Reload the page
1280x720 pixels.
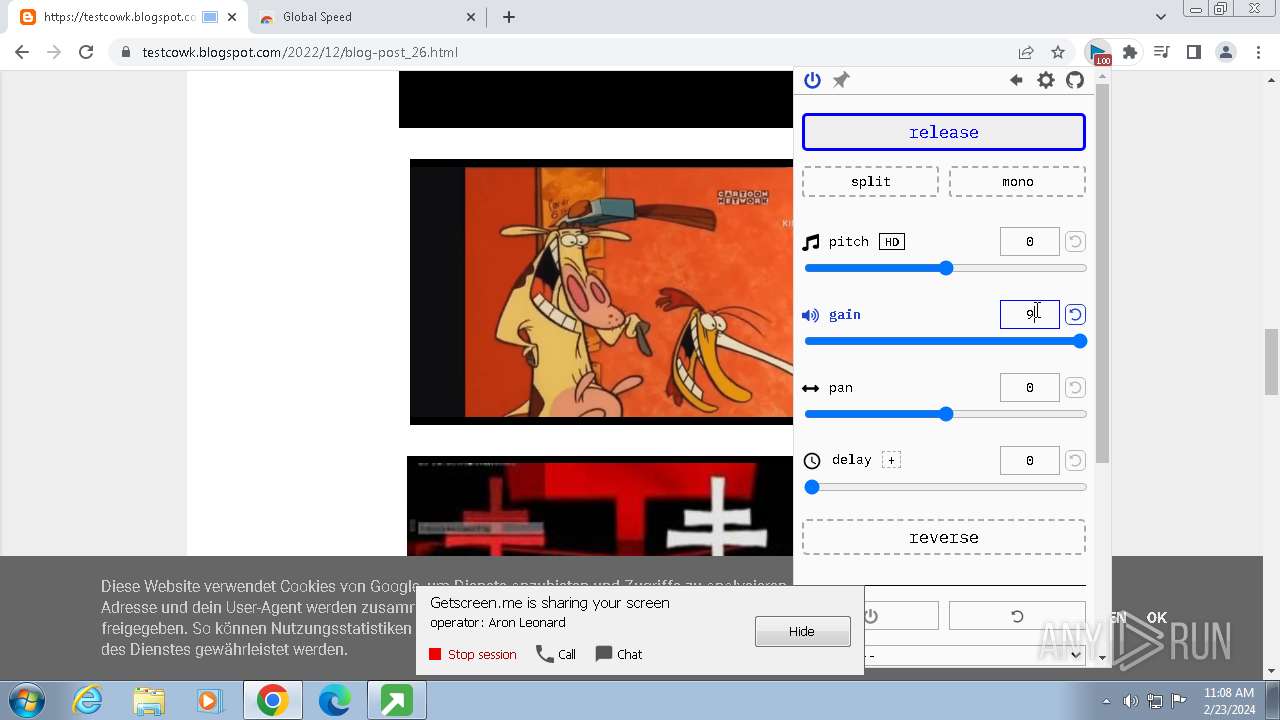click(86, 52)
